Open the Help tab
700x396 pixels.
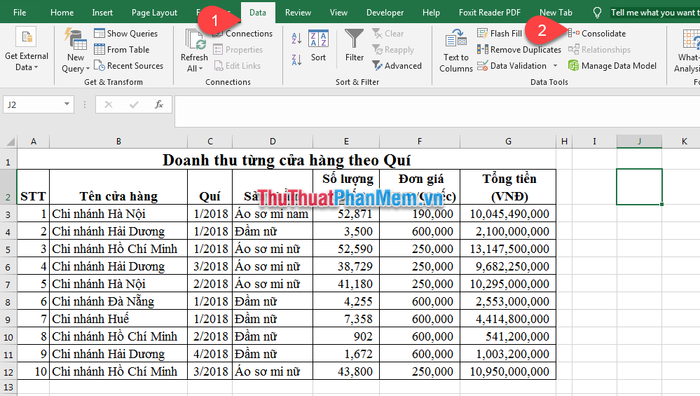tap(431, 13)
